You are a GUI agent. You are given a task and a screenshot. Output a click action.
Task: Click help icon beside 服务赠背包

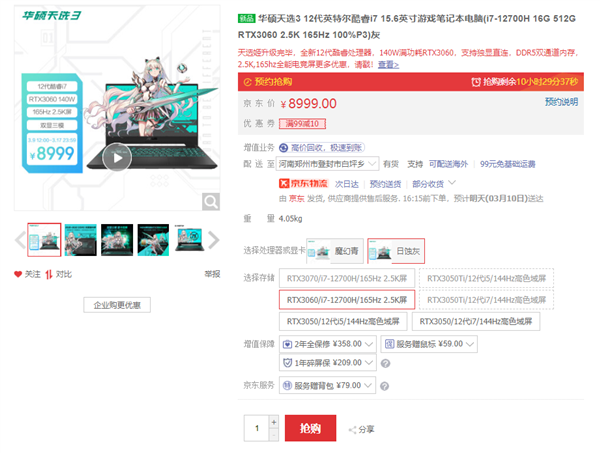pos(385,386)
